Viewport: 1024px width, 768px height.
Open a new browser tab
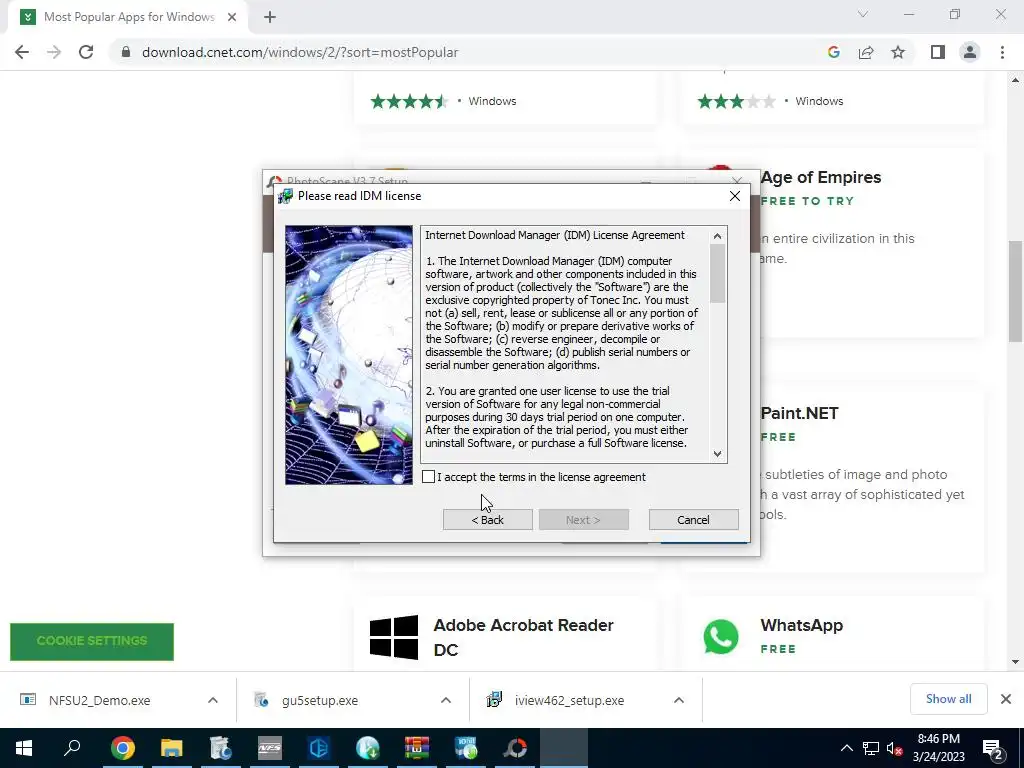pos(270,17)
